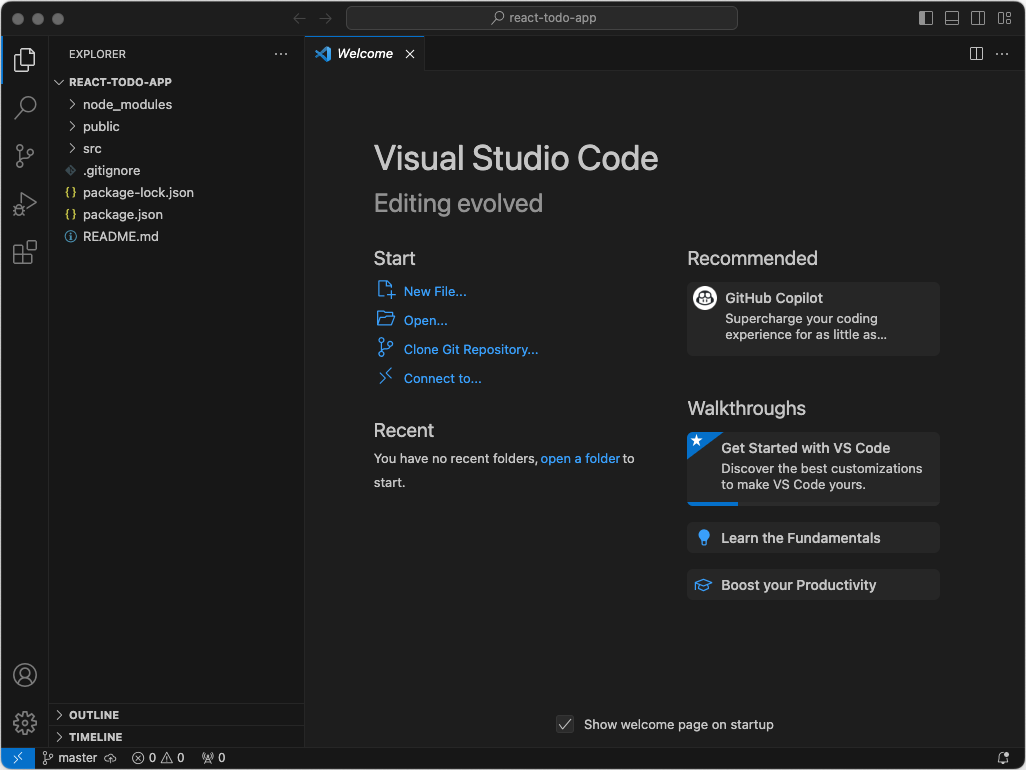Click the ports forwarded indicator showing 0

tap(213, 758)
